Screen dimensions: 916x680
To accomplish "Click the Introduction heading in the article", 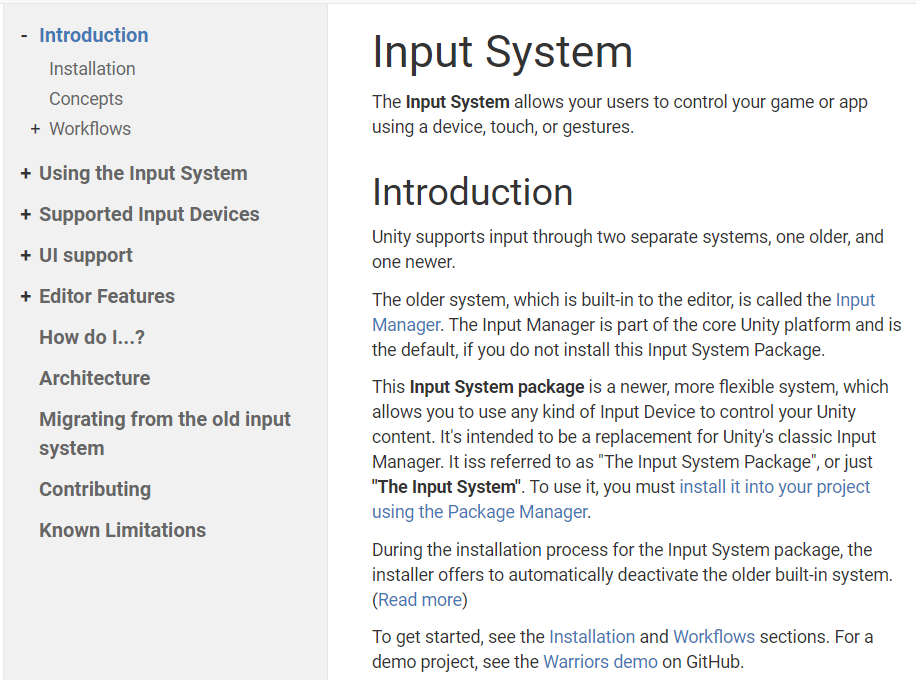I will point(473,192).
